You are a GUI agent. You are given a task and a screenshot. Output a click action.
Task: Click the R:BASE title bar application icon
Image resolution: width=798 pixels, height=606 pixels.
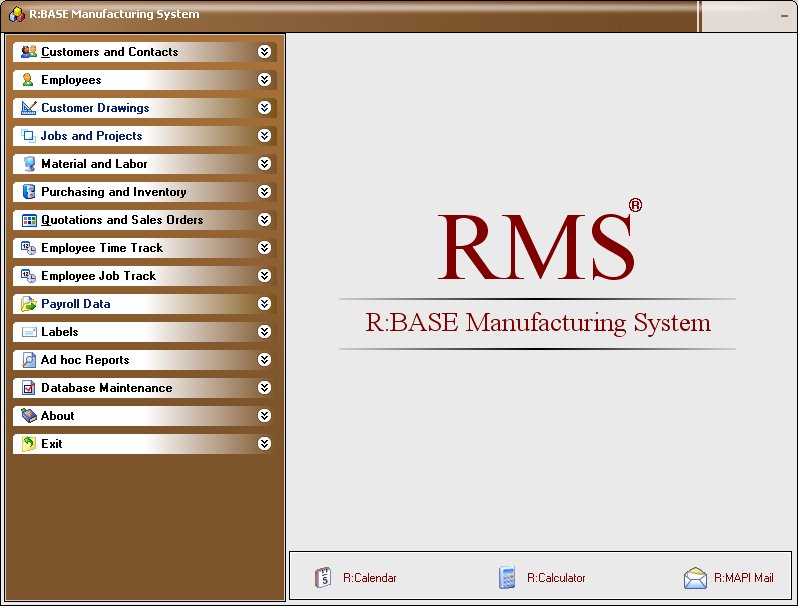(17, 14)
